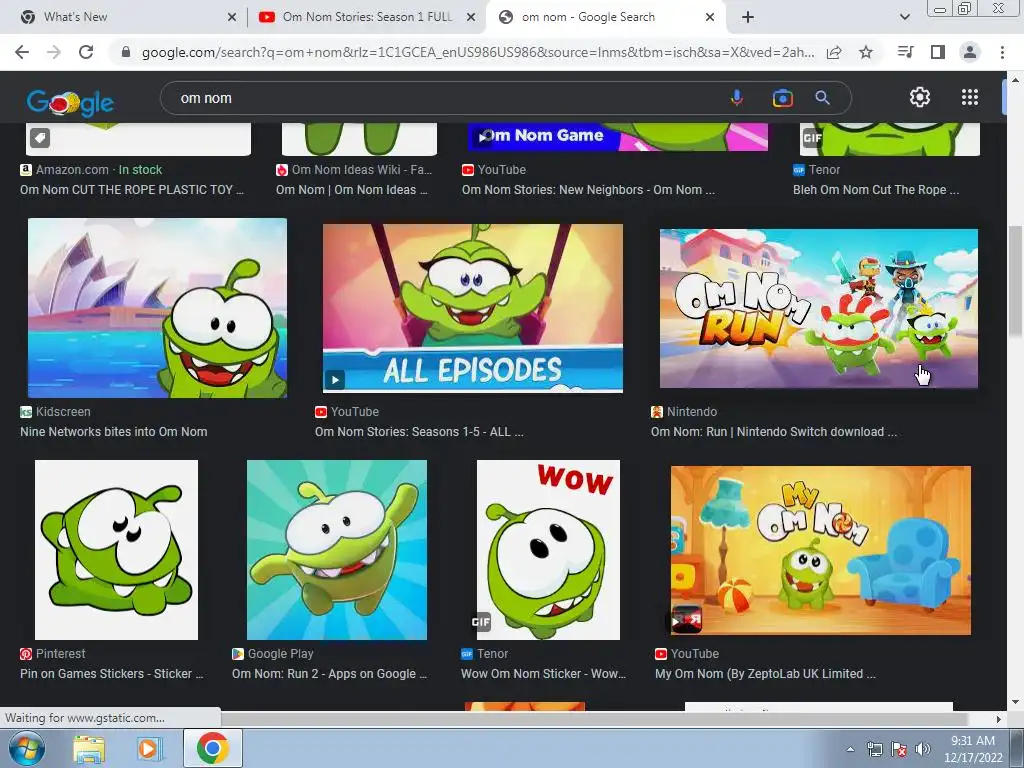Open the Google Play Om Nom Run 2 image
Image resolution: width=1024 pixels, height=768 pixels.
click(x=337, y=550)
